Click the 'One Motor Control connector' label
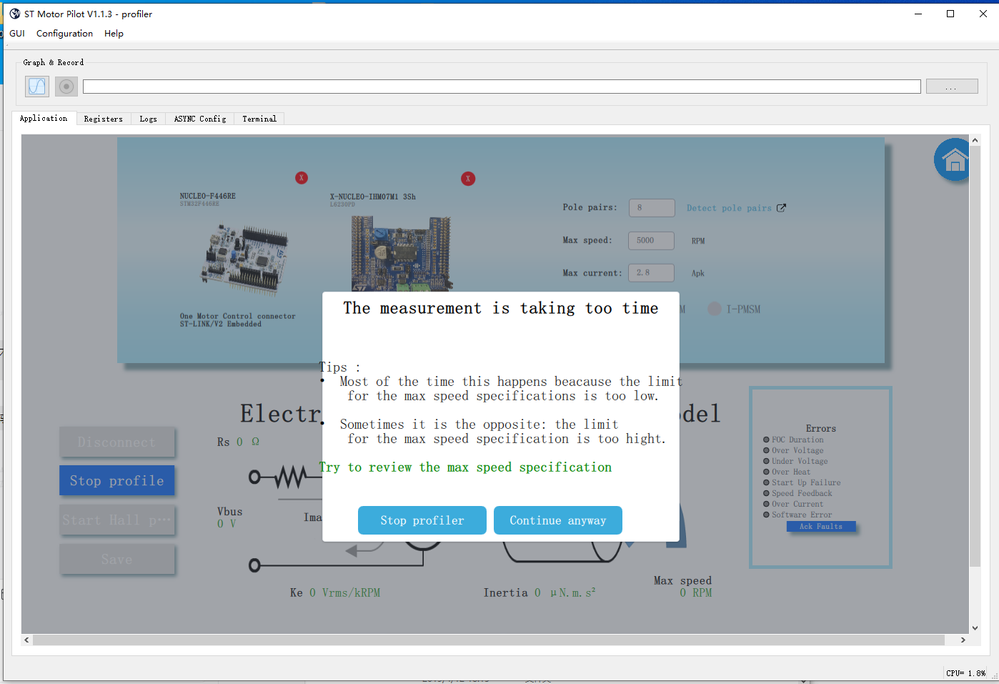Screen dimensions: 999x684 click(x=238, y=316)
